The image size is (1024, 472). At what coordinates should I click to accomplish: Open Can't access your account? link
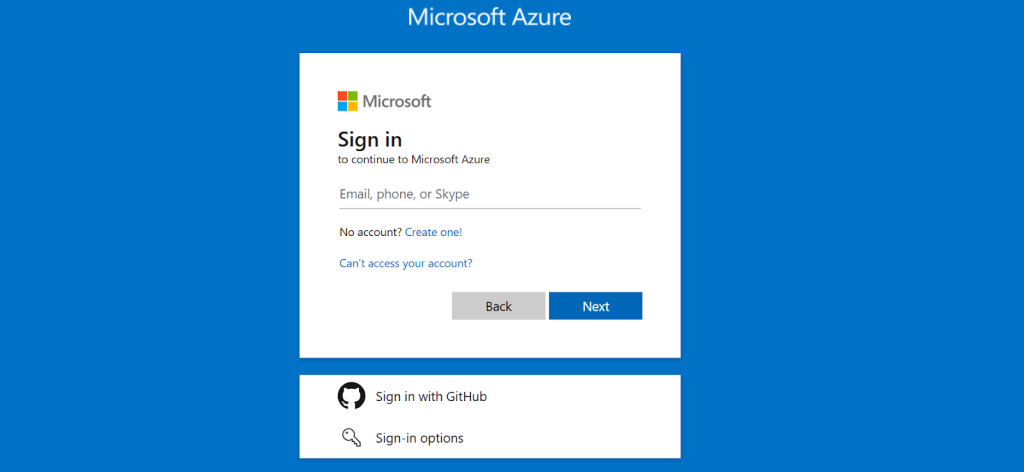point(406,264)
